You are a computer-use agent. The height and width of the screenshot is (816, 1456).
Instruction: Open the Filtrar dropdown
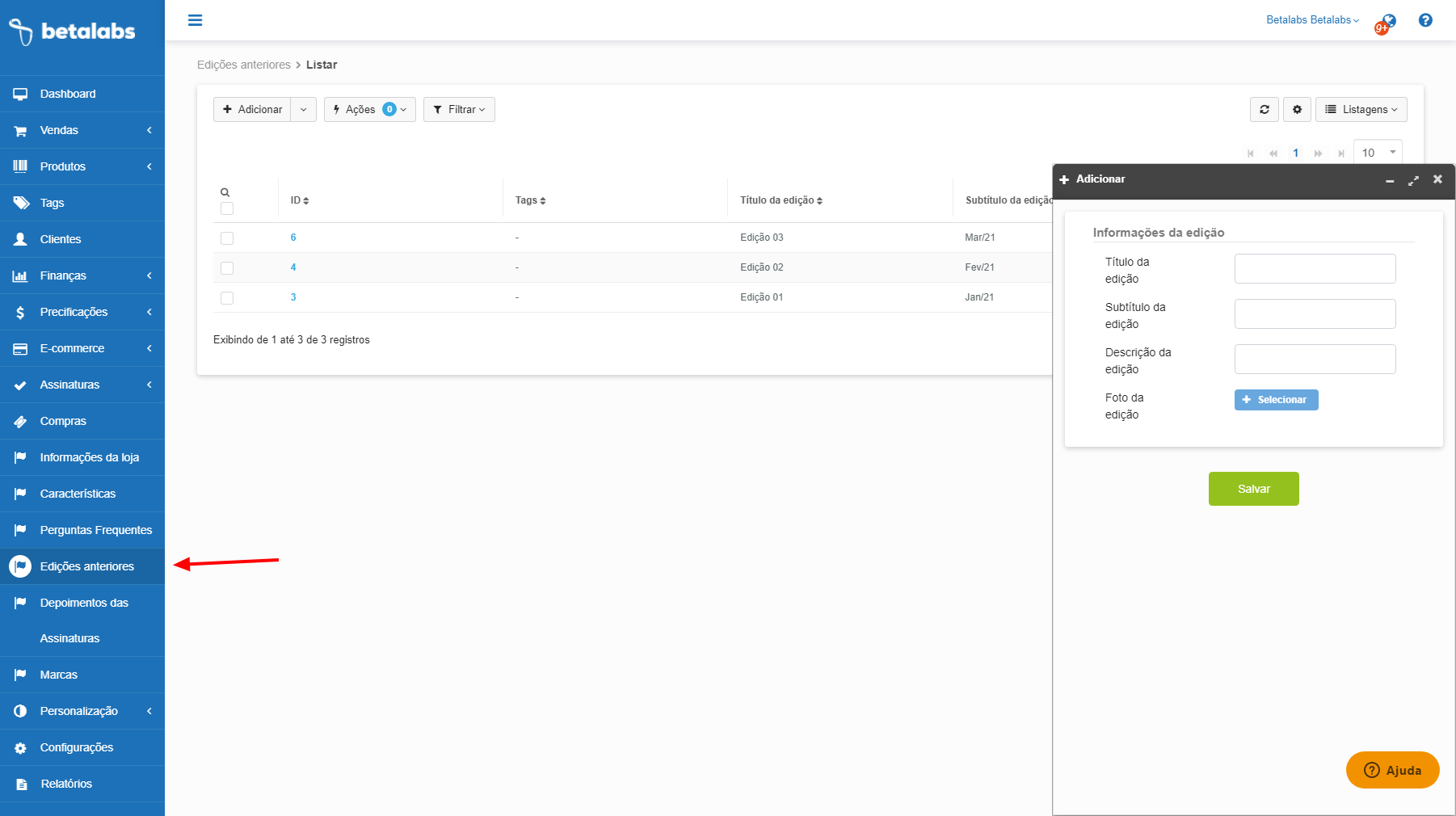[459, 110]
